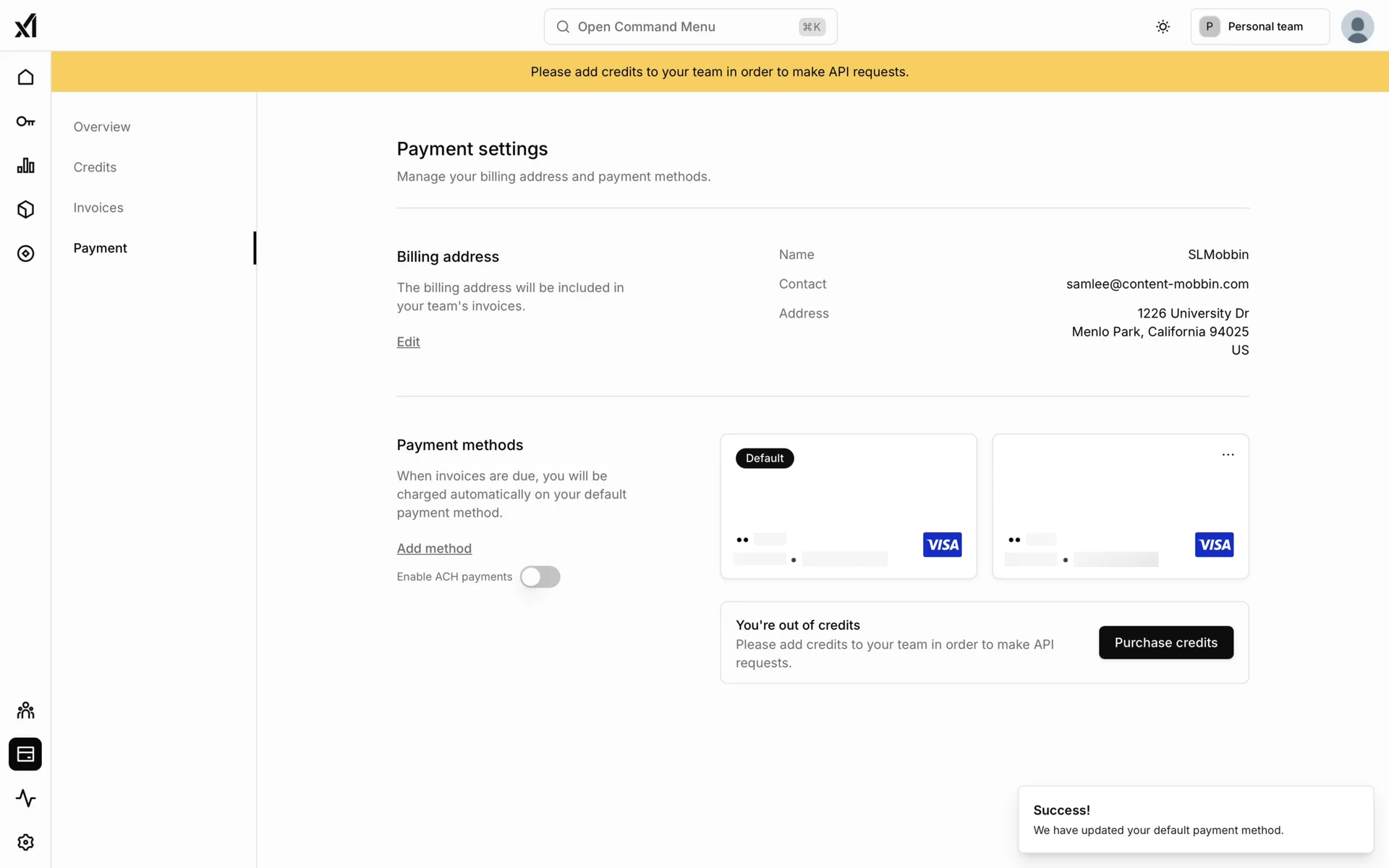Open the Home icon in sidebar
1389x868 pixels.
click(25, 77)
